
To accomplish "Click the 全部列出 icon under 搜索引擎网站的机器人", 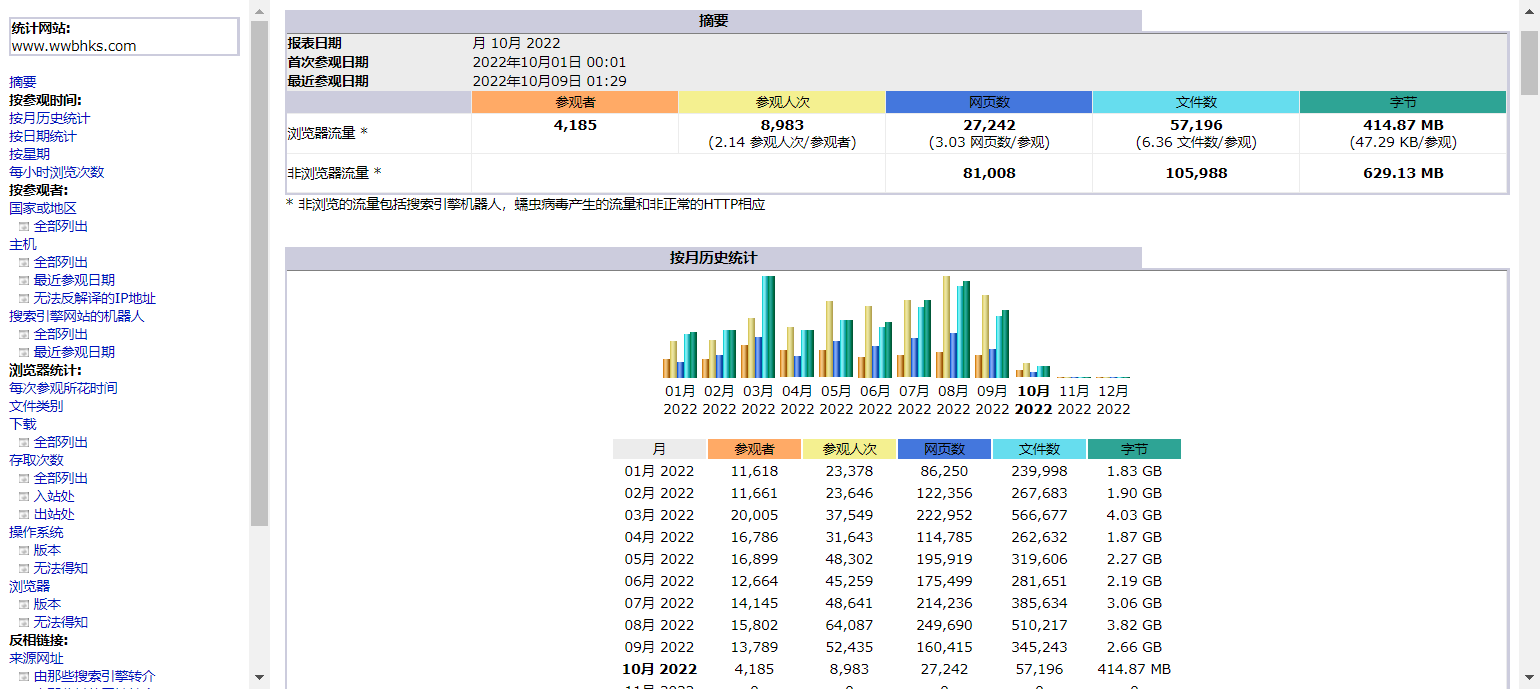I will [24, 334].
